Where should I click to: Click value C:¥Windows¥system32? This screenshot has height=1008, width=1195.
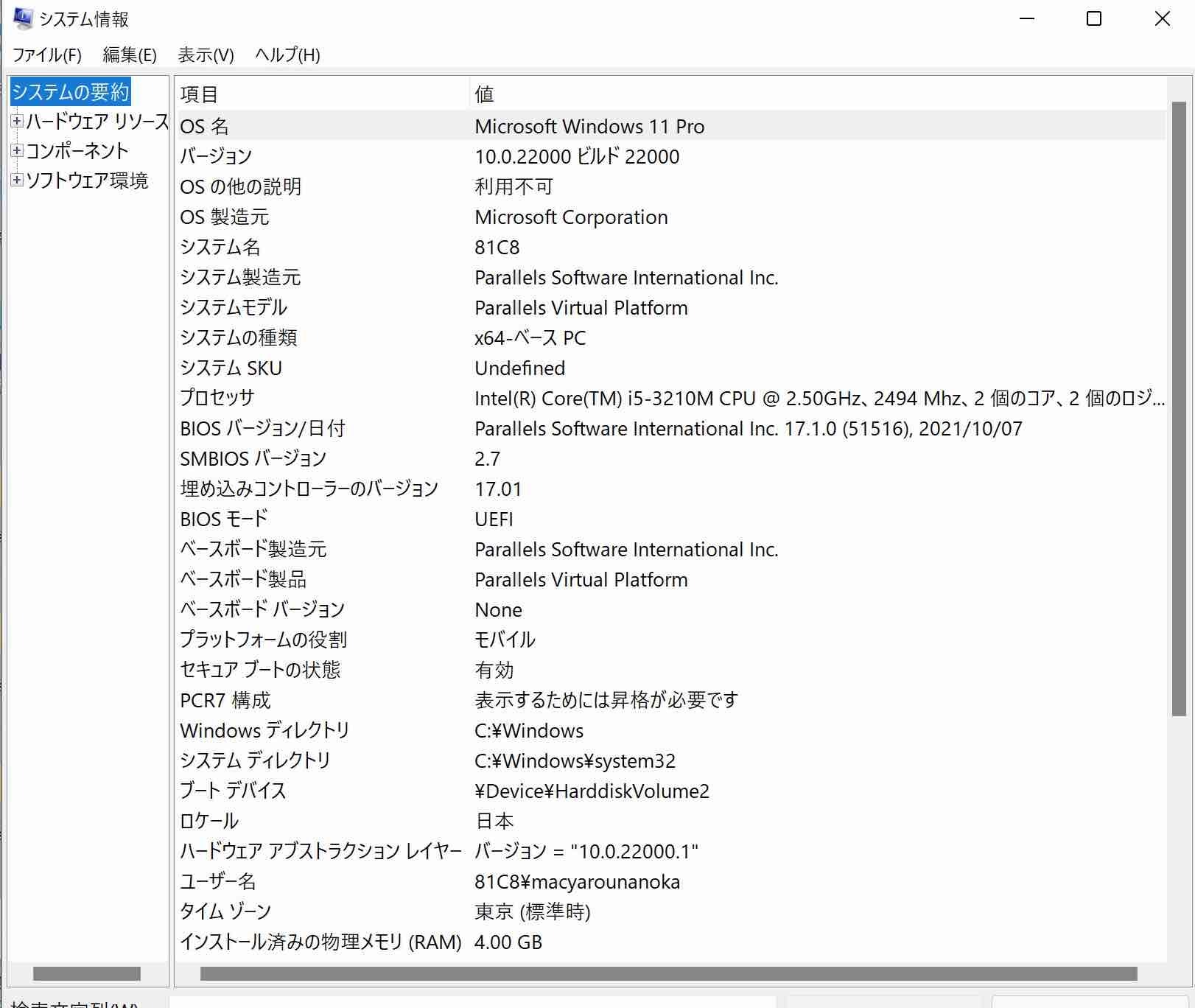click(575, 760)
